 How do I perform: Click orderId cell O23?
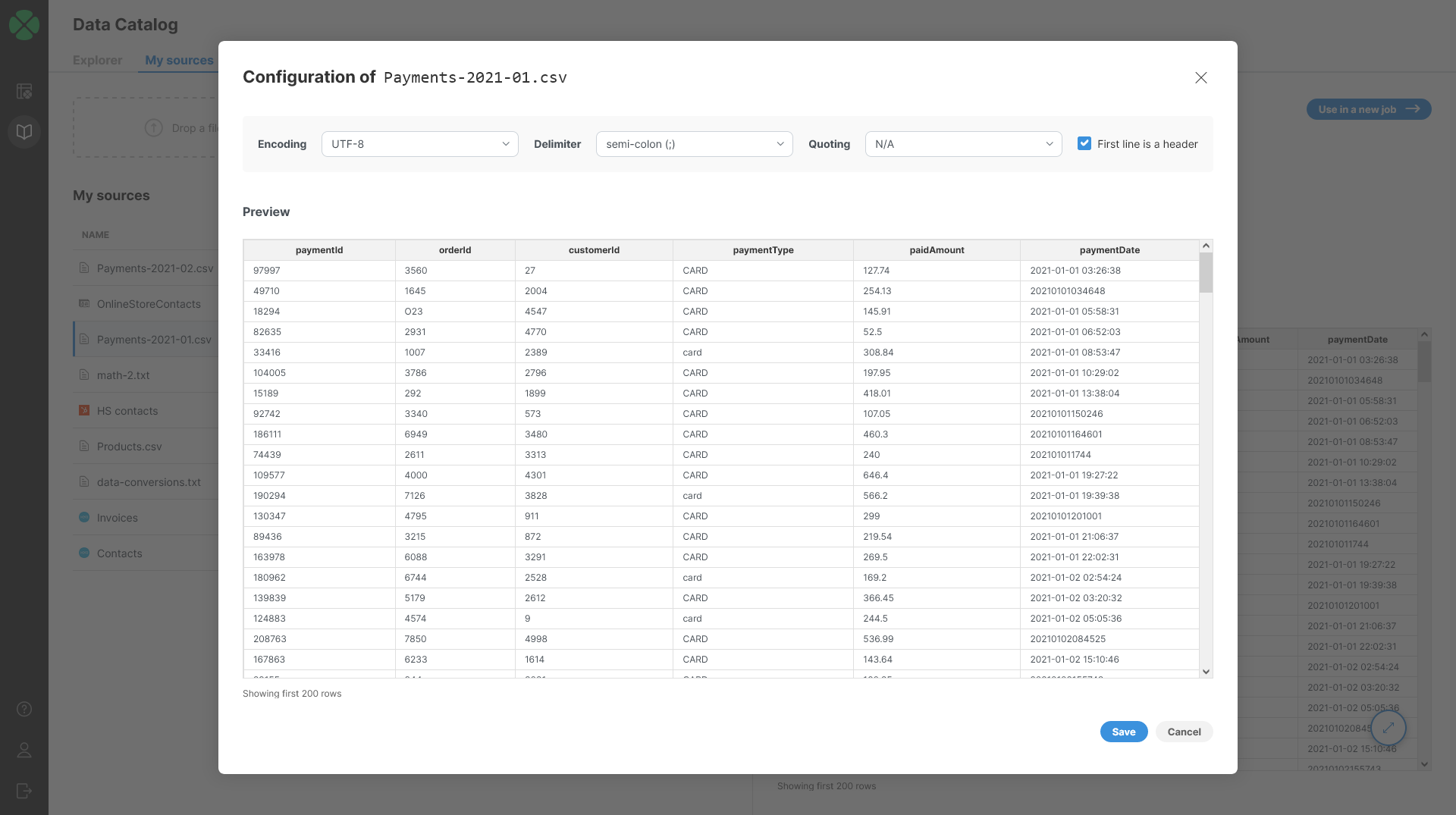coord(455,312)
